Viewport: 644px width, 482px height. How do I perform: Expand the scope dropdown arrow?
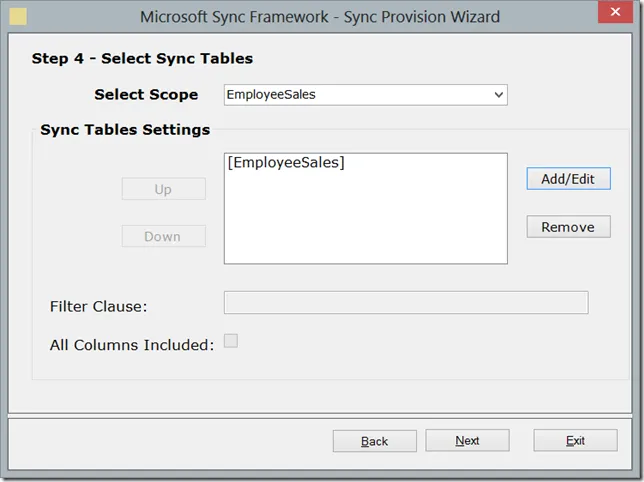tap(498, 95)
